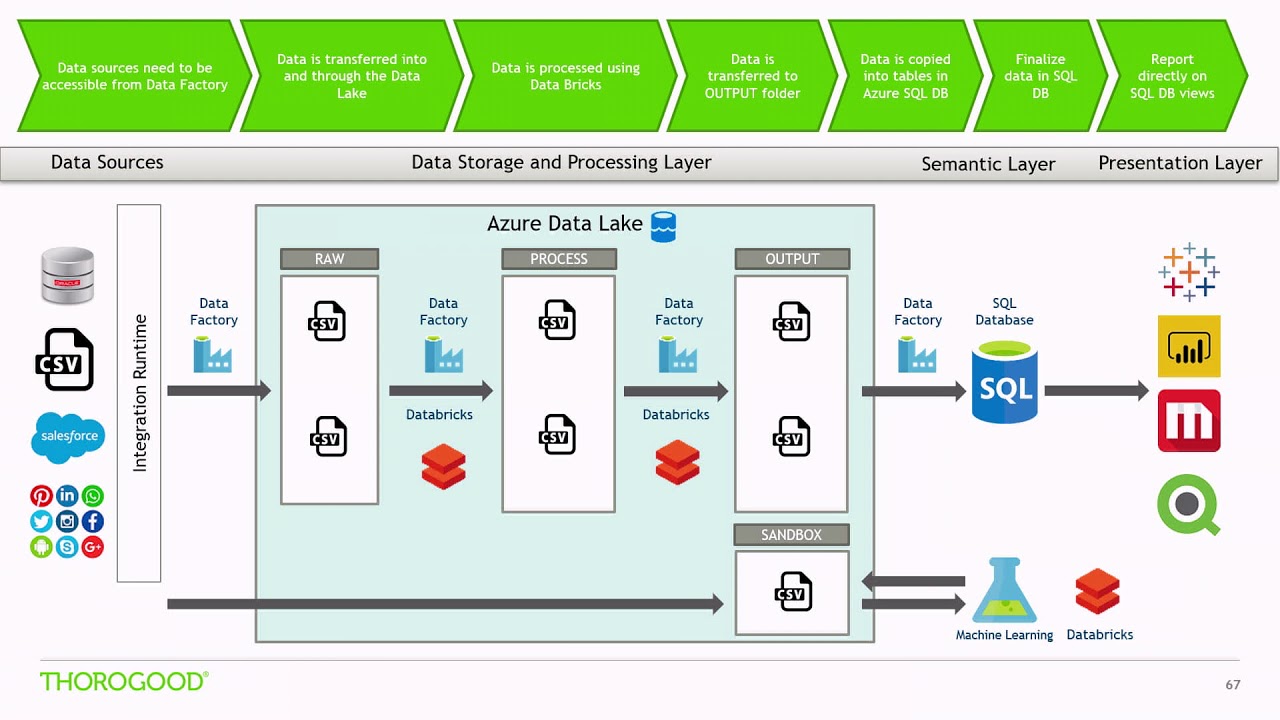The width and height of the screenshot is (1280, 720).
Task: Click the Facebook icon
Action: click(93, 521)
